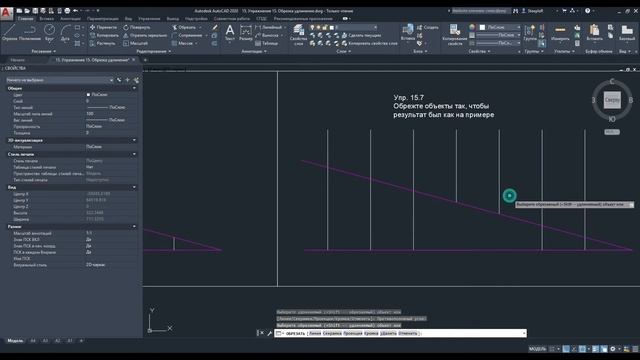
Task: Open the Вставка ribbon tab
Action: tap(47, 19)
